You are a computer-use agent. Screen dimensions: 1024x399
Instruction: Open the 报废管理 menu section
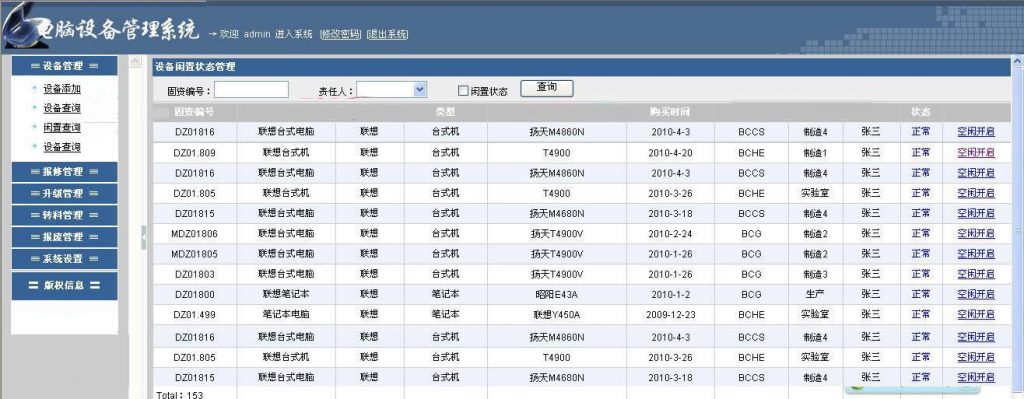point(64,236)
